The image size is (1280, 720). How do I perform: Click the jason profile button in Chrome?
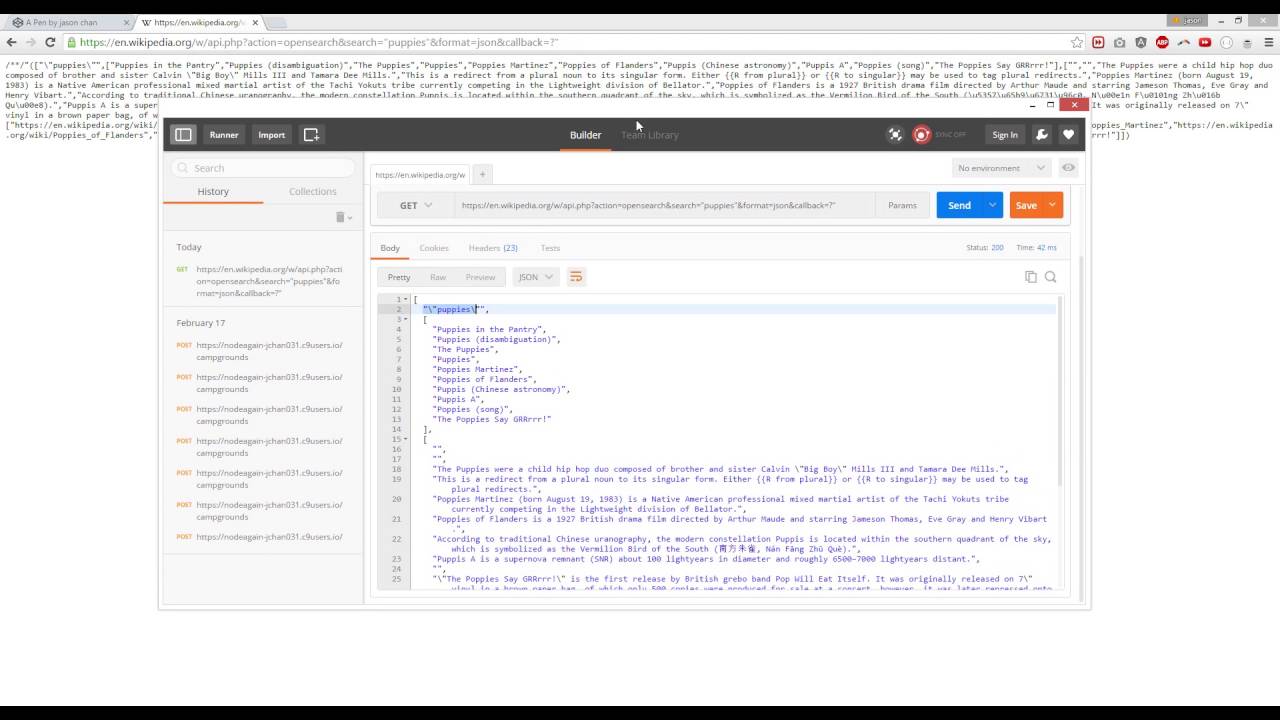(x=1189, y=20)
